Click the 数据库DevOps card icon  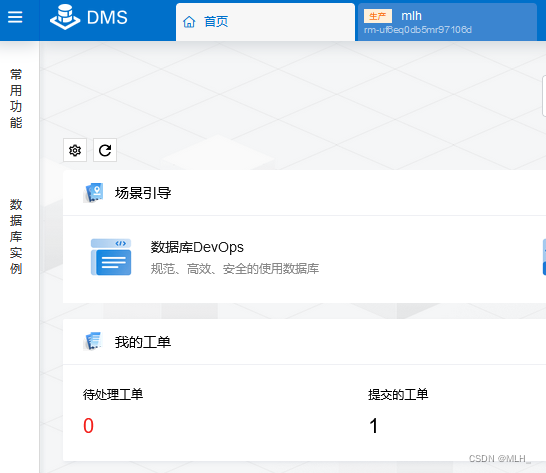111,257
